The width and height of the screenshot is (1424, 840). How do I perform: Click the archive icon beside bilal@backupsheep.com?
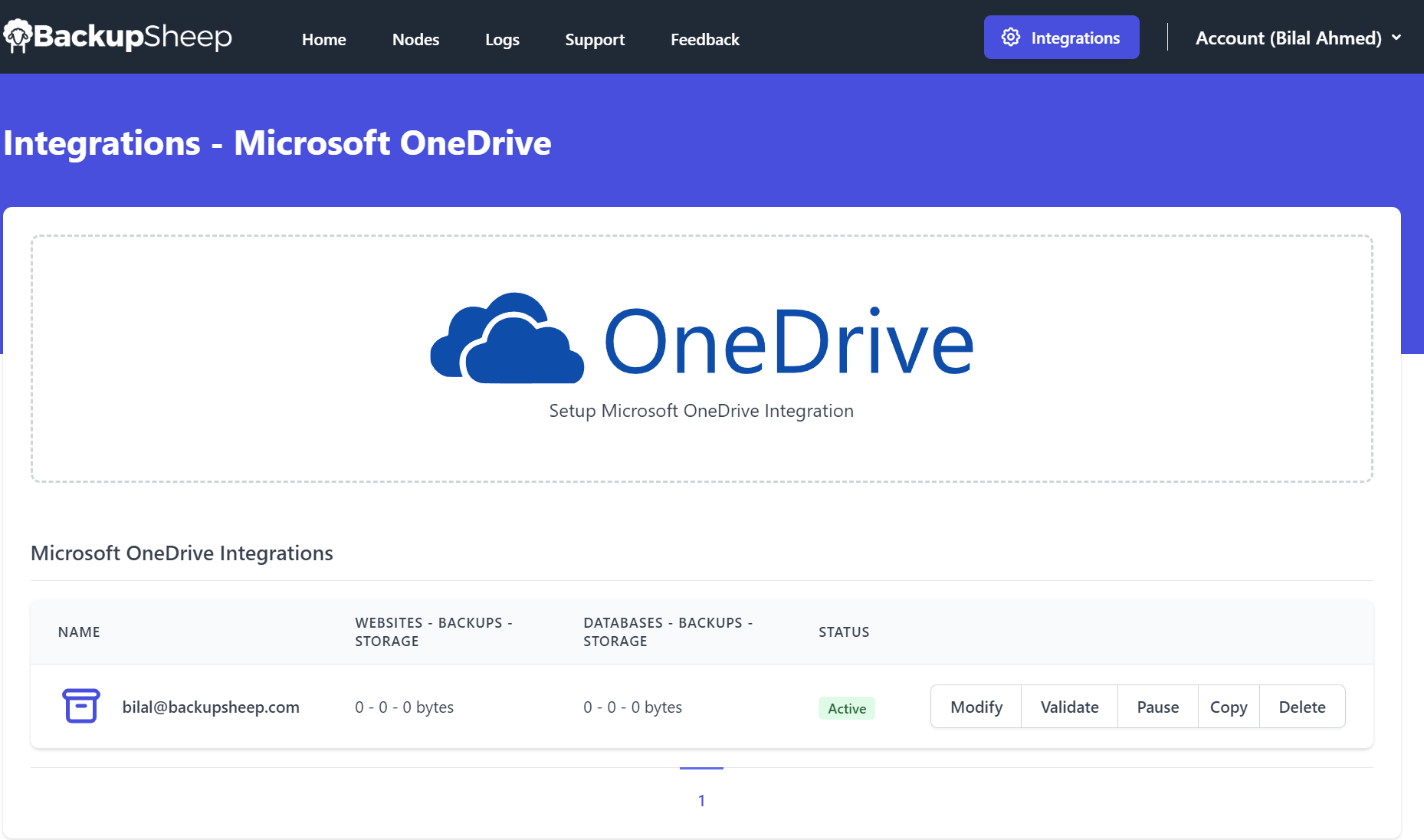pos(80,706)
